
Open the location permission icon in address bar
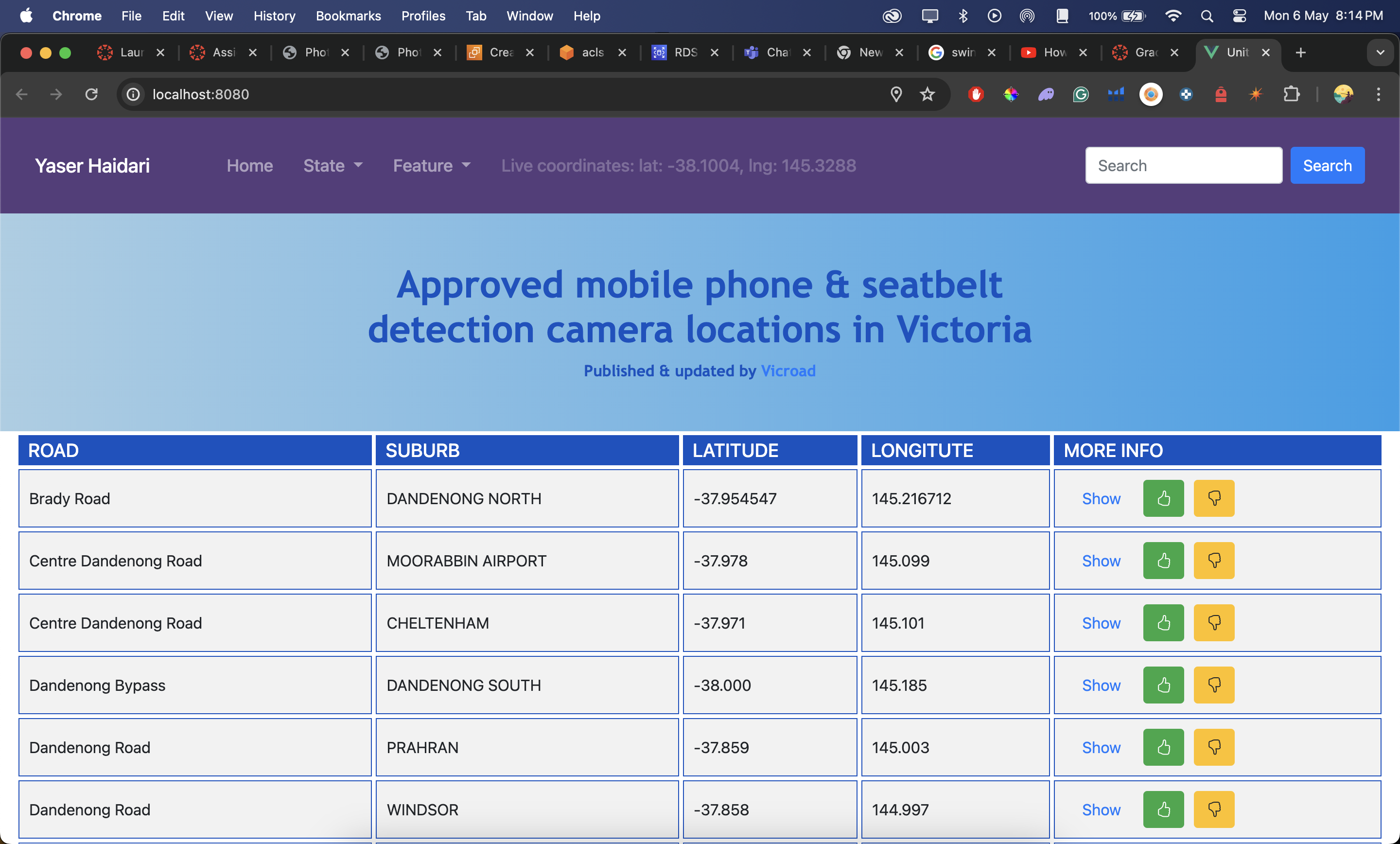point(896,94)
